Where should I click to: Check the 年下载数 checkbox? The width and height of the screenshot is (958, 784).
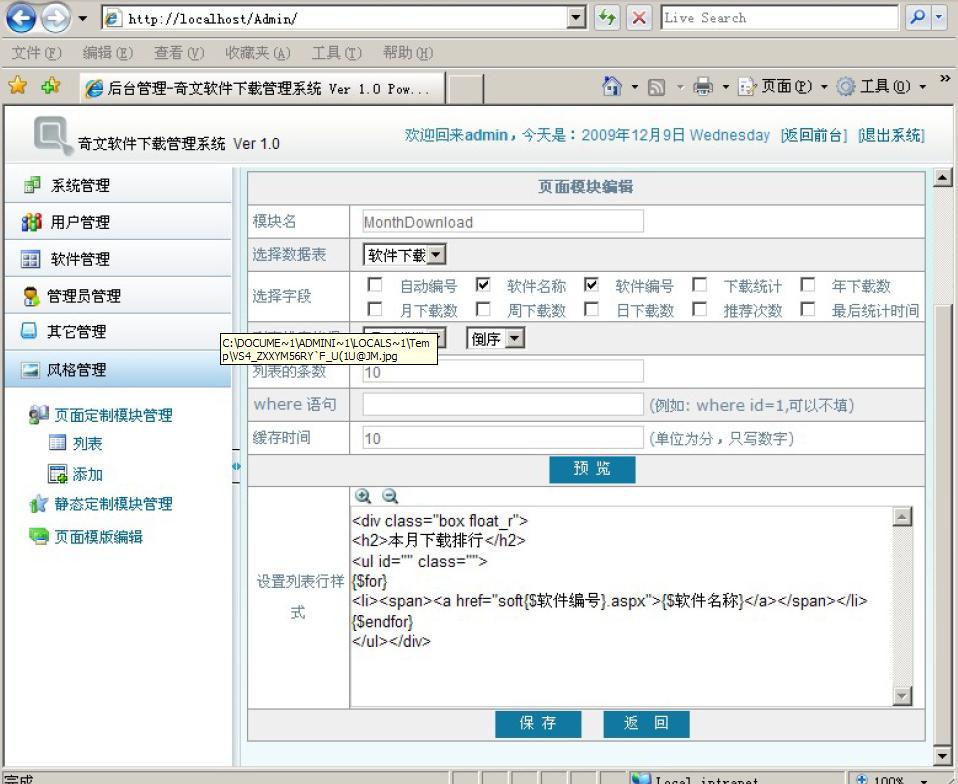click(808, 285)
